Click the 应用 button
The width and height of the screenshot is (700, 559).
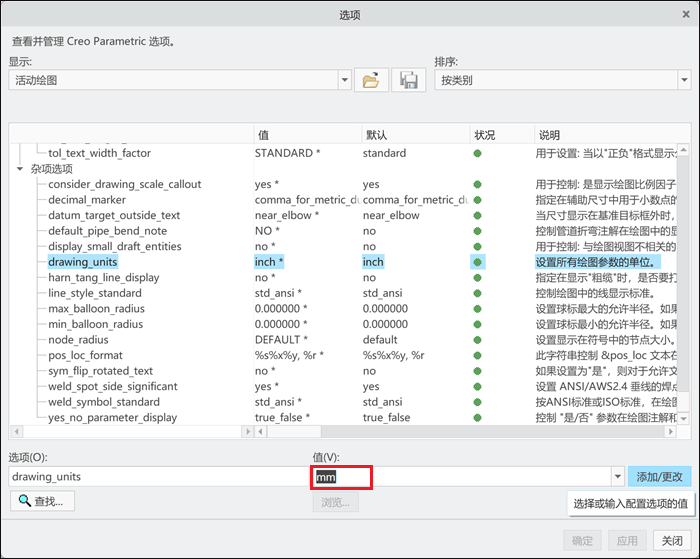627,541
